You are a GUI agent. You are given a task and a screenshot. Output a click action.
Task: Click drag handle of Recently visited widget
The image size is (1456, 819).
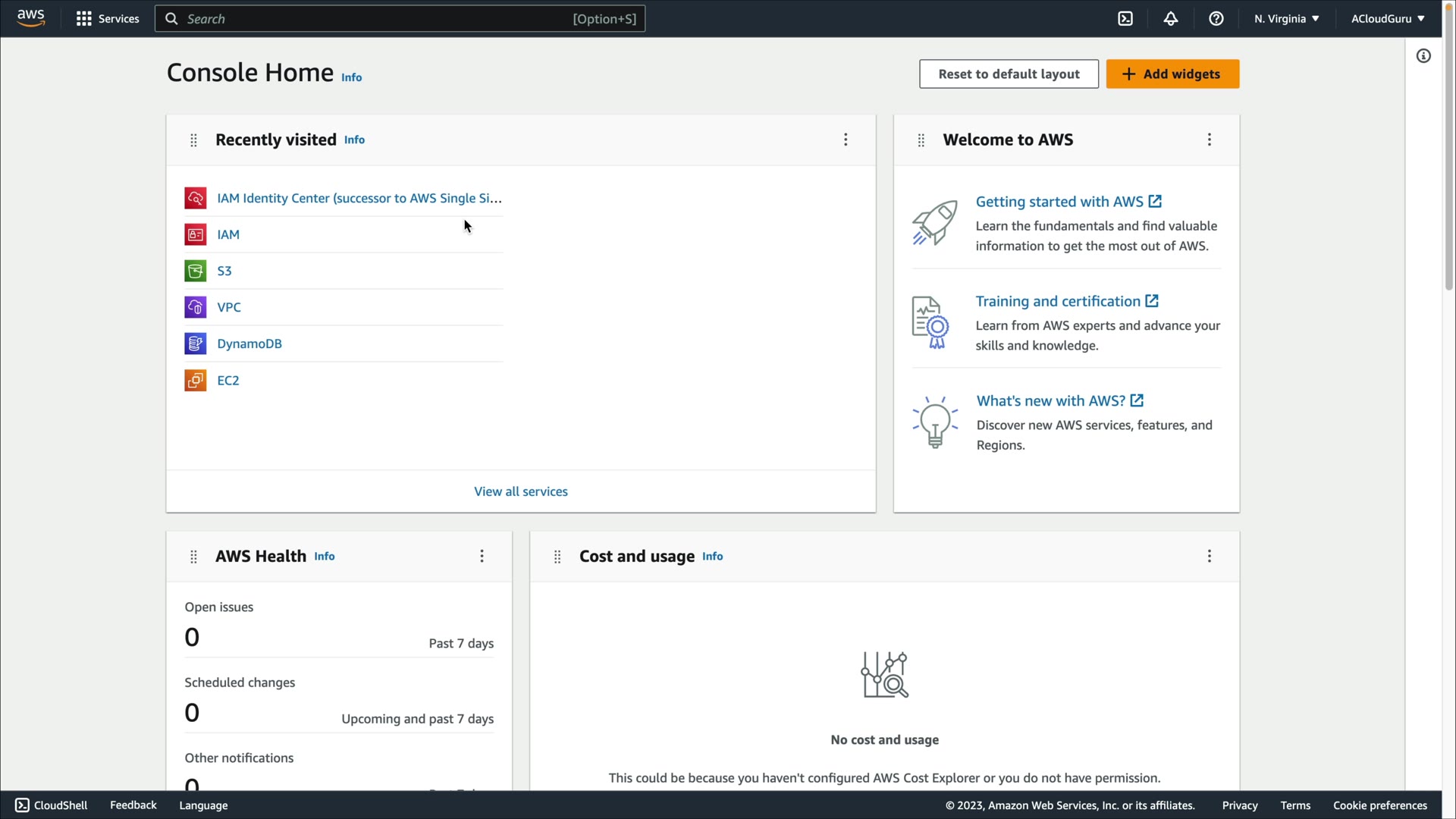point(193,140)
